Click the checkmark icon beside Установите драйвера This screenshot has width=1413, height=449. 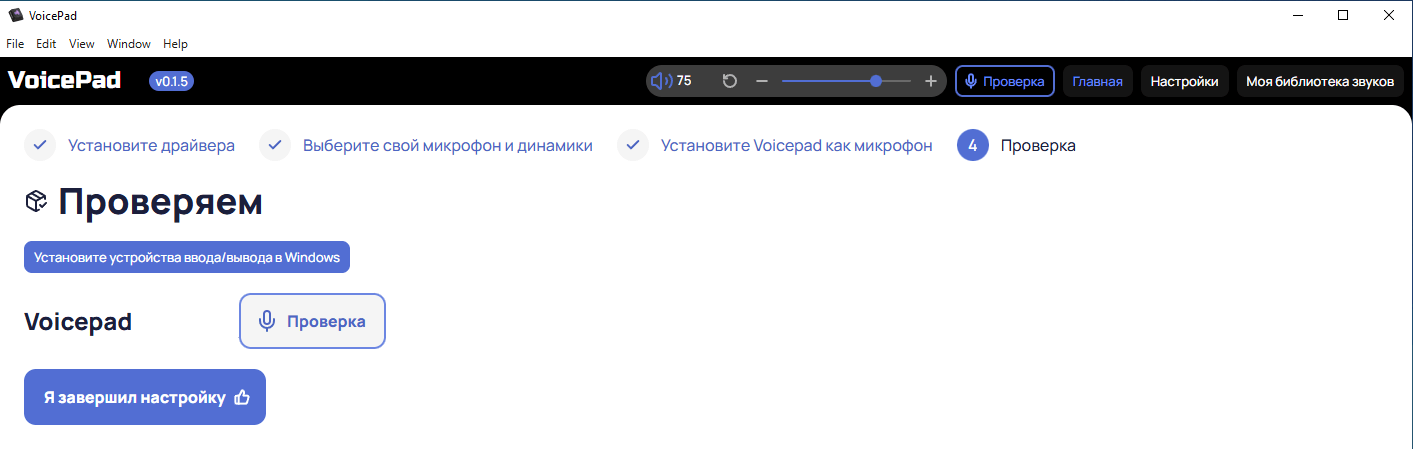coord(40,145)
